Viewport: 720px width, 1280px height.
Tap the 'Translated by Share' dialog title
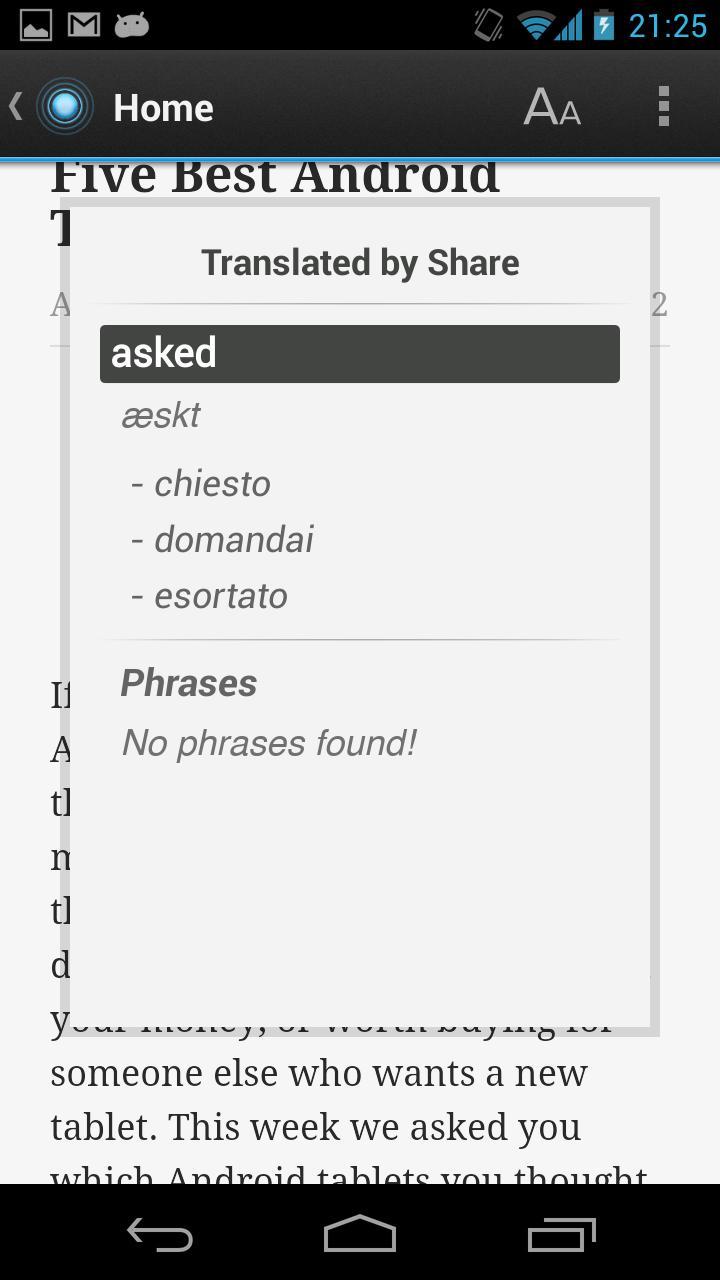click(360, 263)
